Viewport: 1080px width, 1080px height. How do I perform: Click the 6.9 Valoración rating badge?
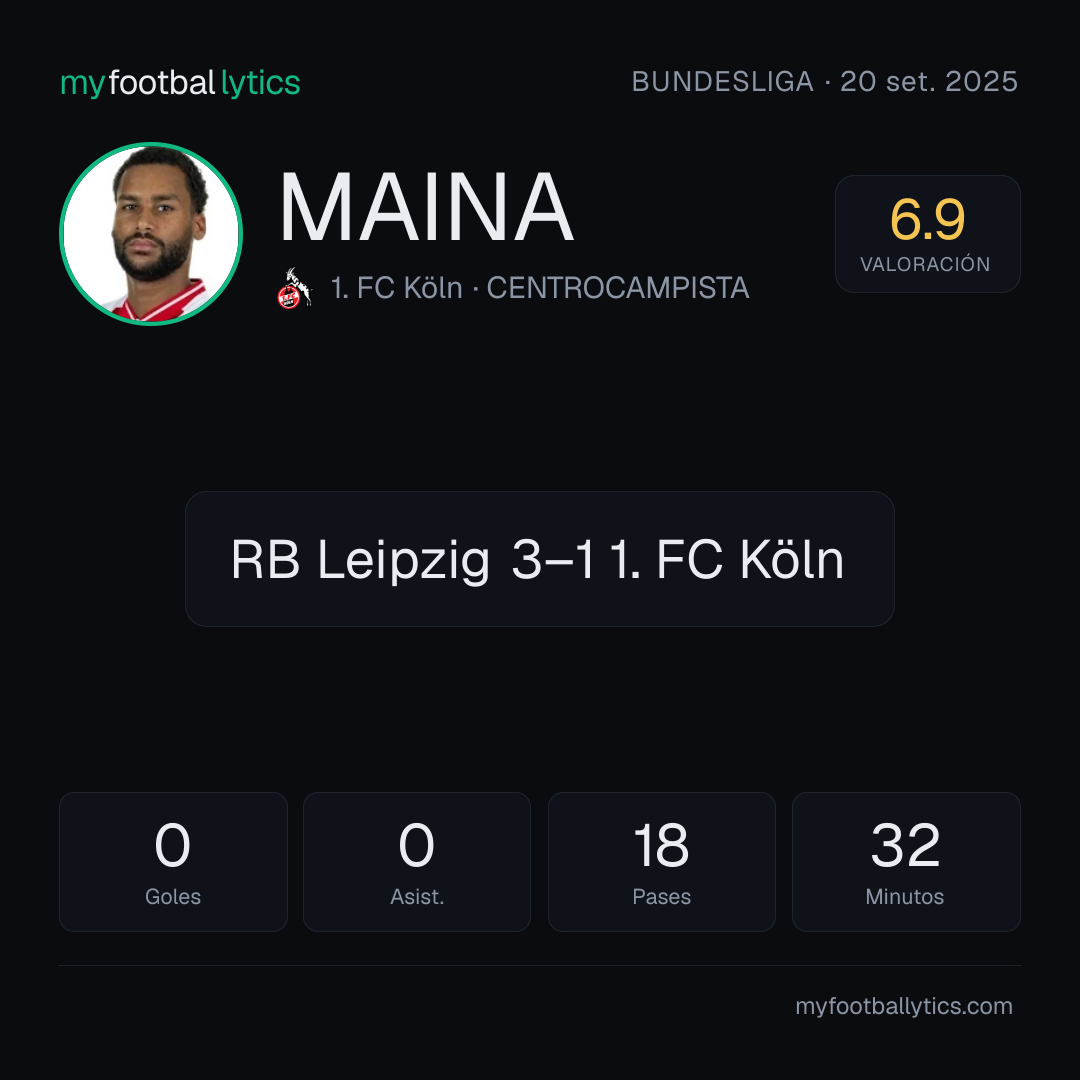click(927, 234)
